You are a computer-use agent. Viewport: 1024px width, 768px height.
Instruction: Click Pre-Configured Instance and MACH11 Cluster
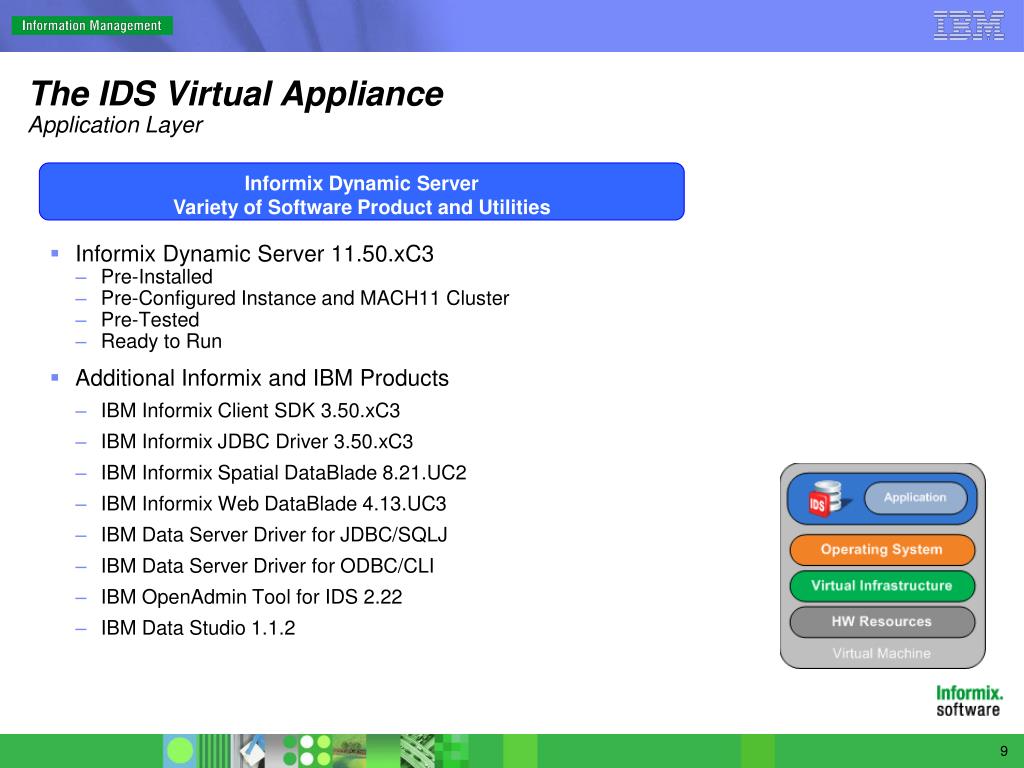(x=305, y=298)
